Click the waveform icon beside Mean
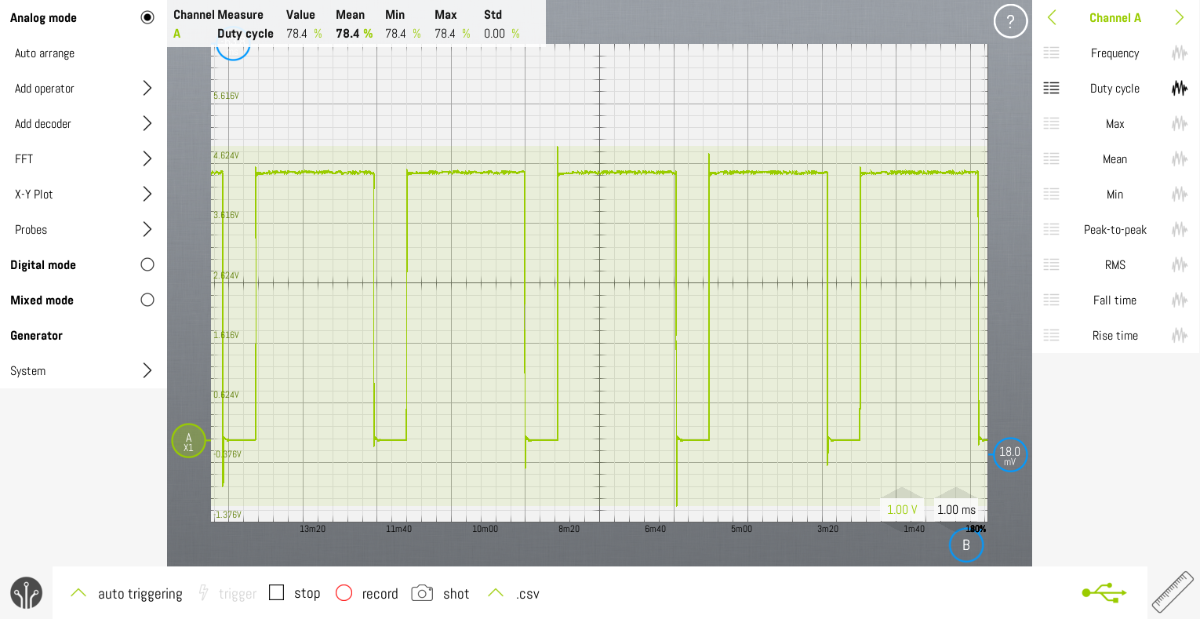The image size is (1200, 619). click(x=1180, y=159)
